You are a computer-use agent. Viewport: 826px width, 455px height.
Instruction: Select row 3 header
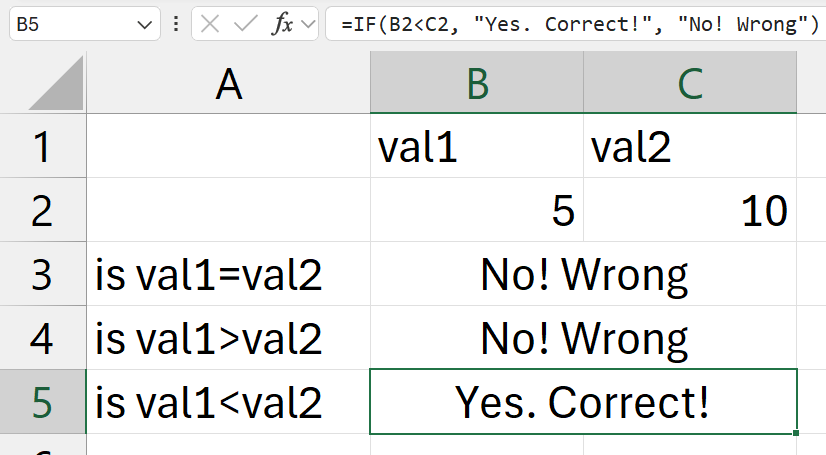tap(42, 274)
